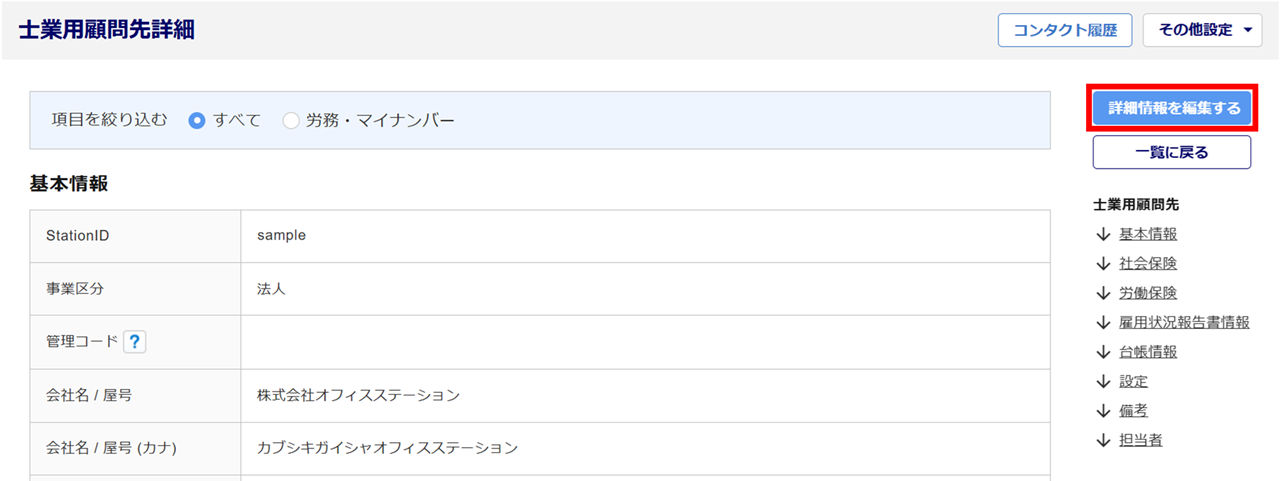The image size is (1280, 481).
Task: Click the down arrow icon beside 基本情報
Action: [1103, 234]
